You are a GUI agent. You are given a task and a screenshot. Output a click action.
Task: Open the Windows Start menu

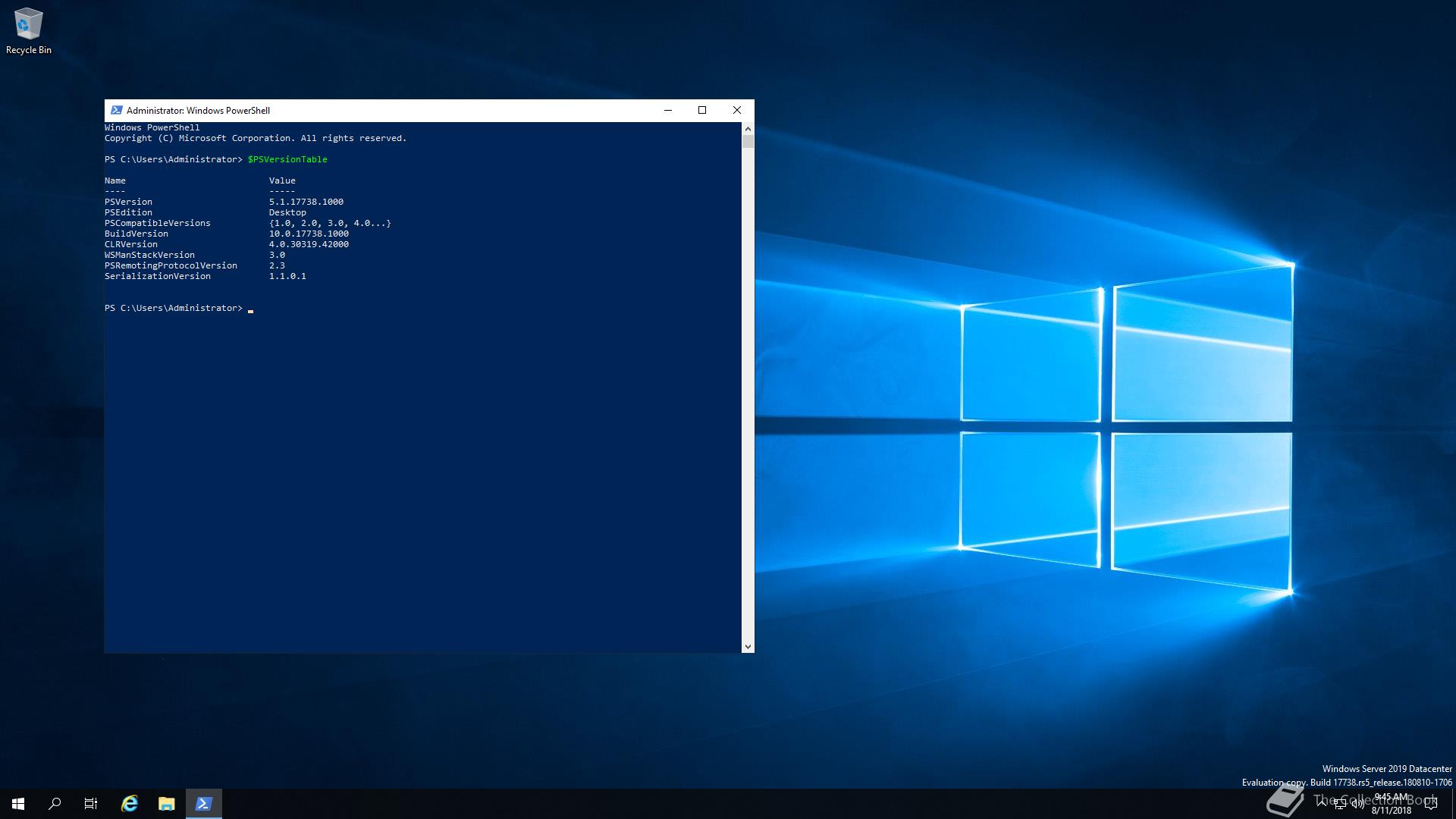click(x=18, y=804)
